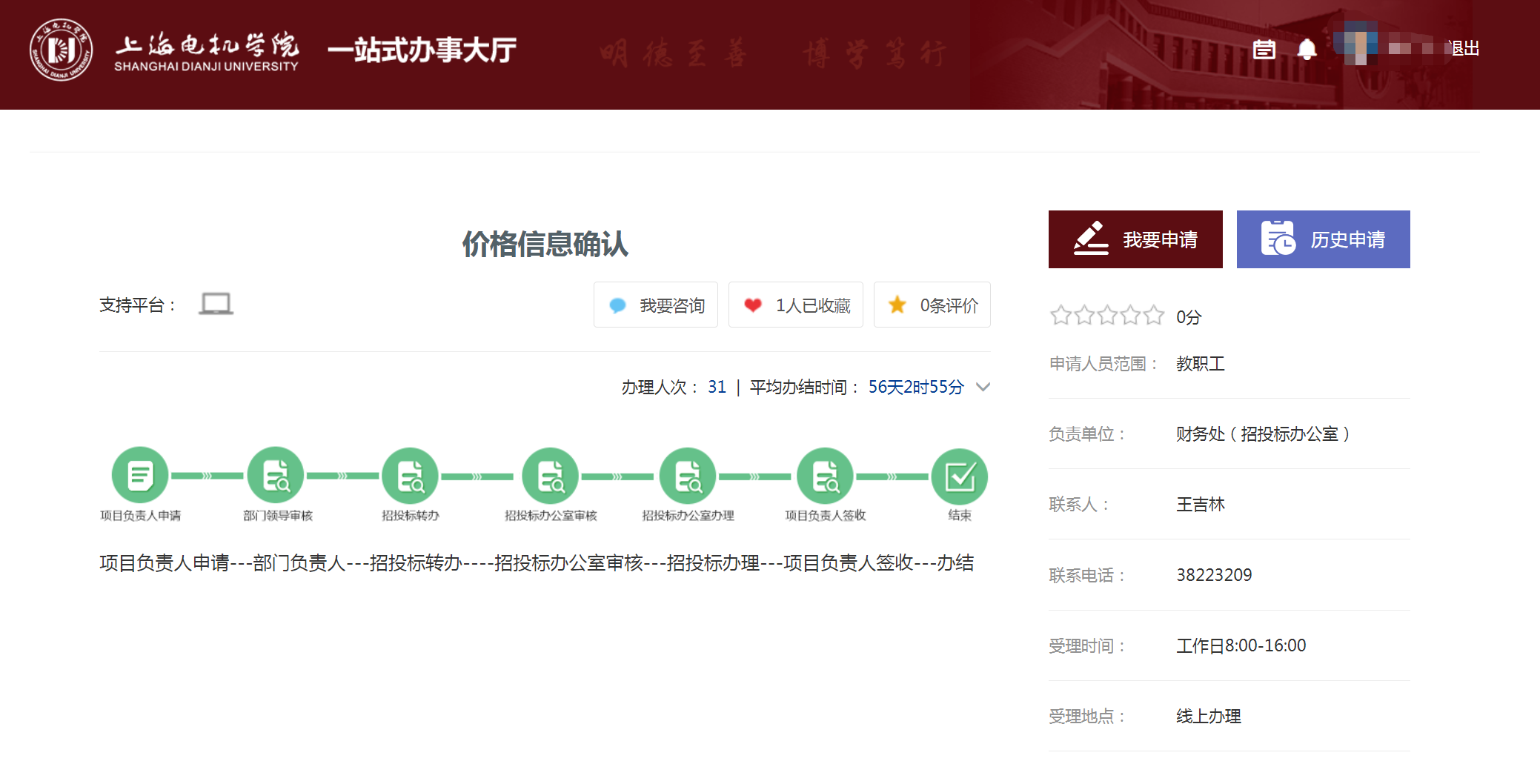The height and width of the screenshot is (784, 1540).
Task: Expand the average processing time chevron
Action: (983, 387)
